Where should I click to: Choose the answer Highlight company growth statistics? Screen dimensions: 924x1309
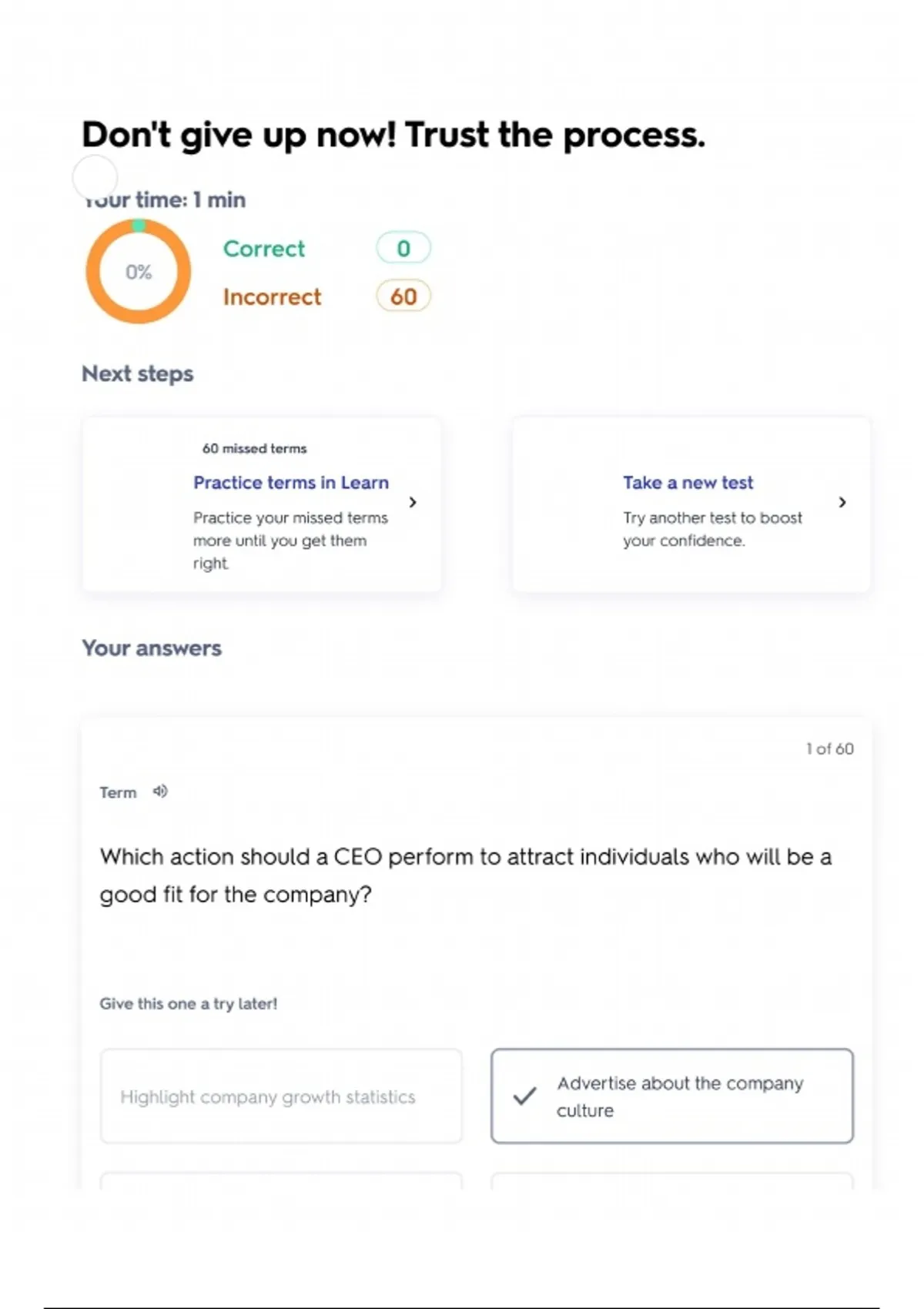coord(281,1096)
